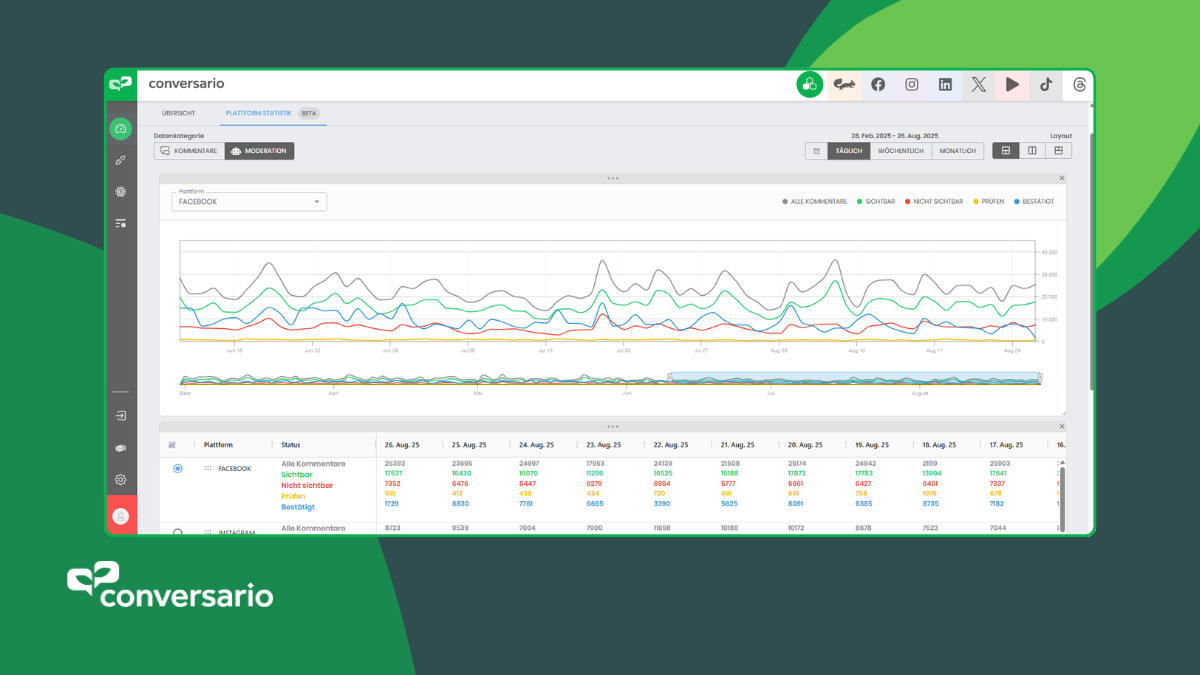Click the 19. Aug. 25 column header
This screenshot has height=675, width=1200.
873,445
